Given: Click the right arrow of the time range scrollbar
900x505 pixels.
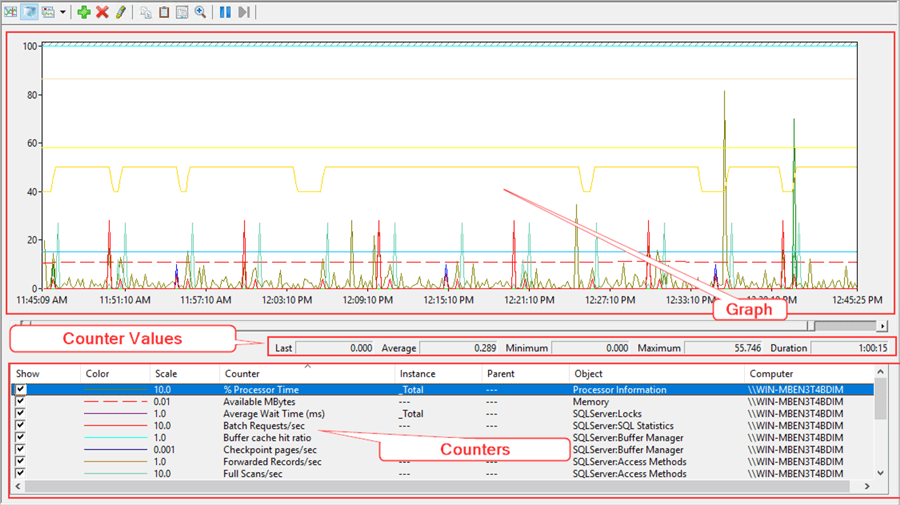Looking at the screenshot, I should [x=882, y=326].
